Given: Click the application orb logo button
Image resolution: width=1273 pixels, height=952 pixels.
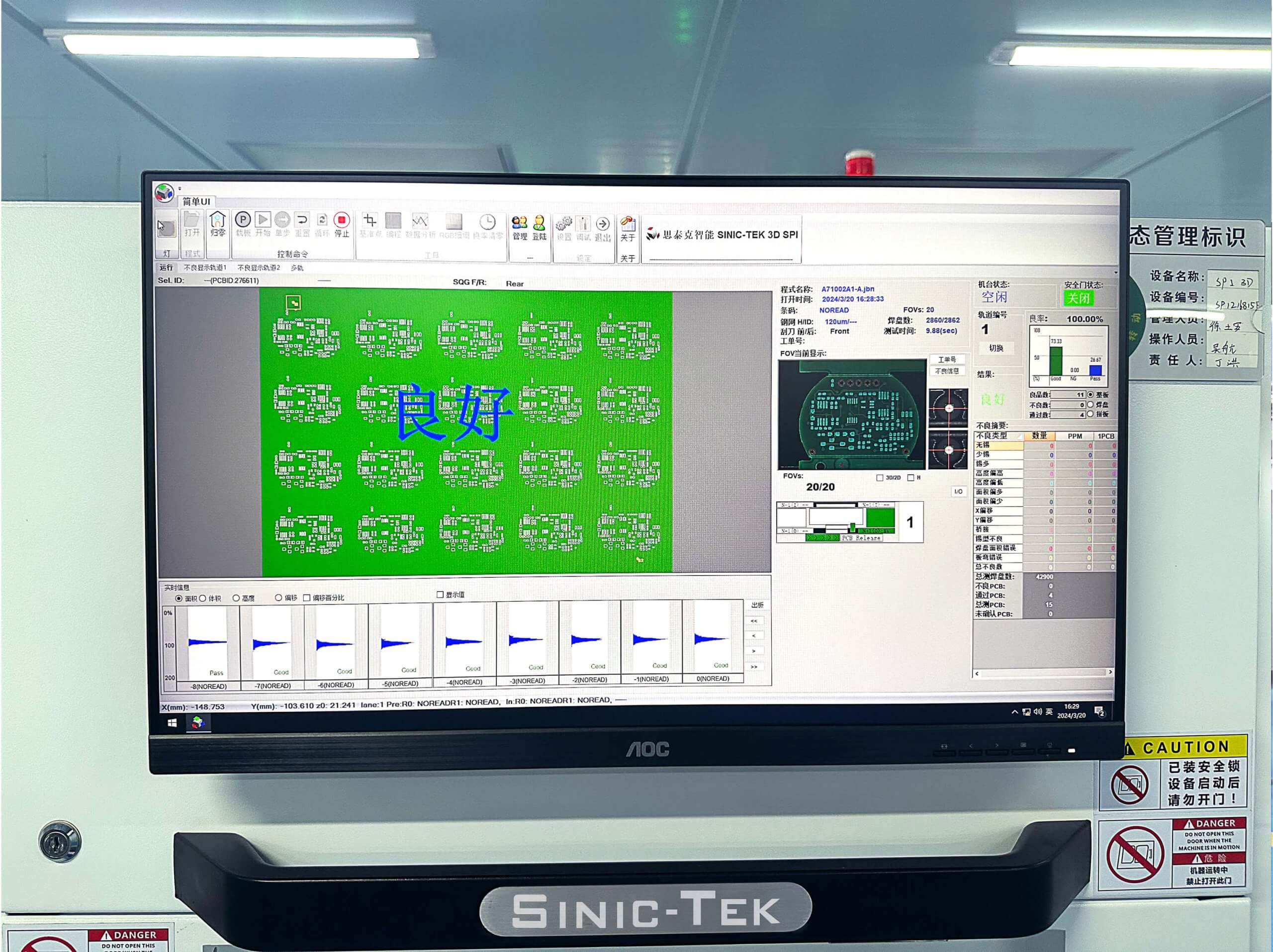Looking at the screenshot, I should pyautogui.click(x=164, y=193).
